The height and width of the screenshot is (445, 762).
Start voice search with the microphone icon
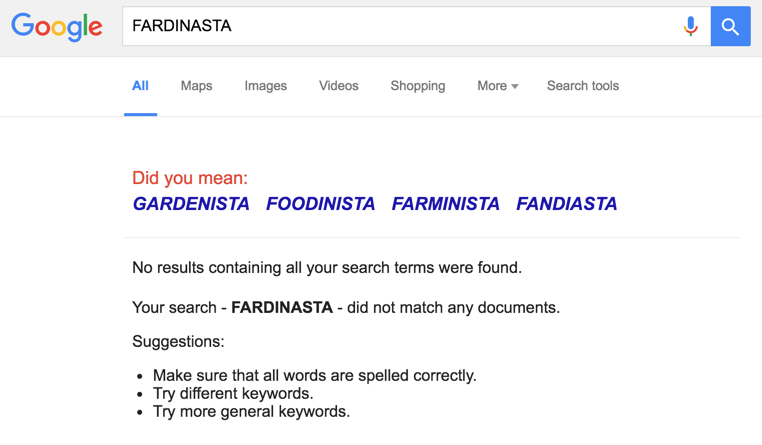tap(690, 26)
